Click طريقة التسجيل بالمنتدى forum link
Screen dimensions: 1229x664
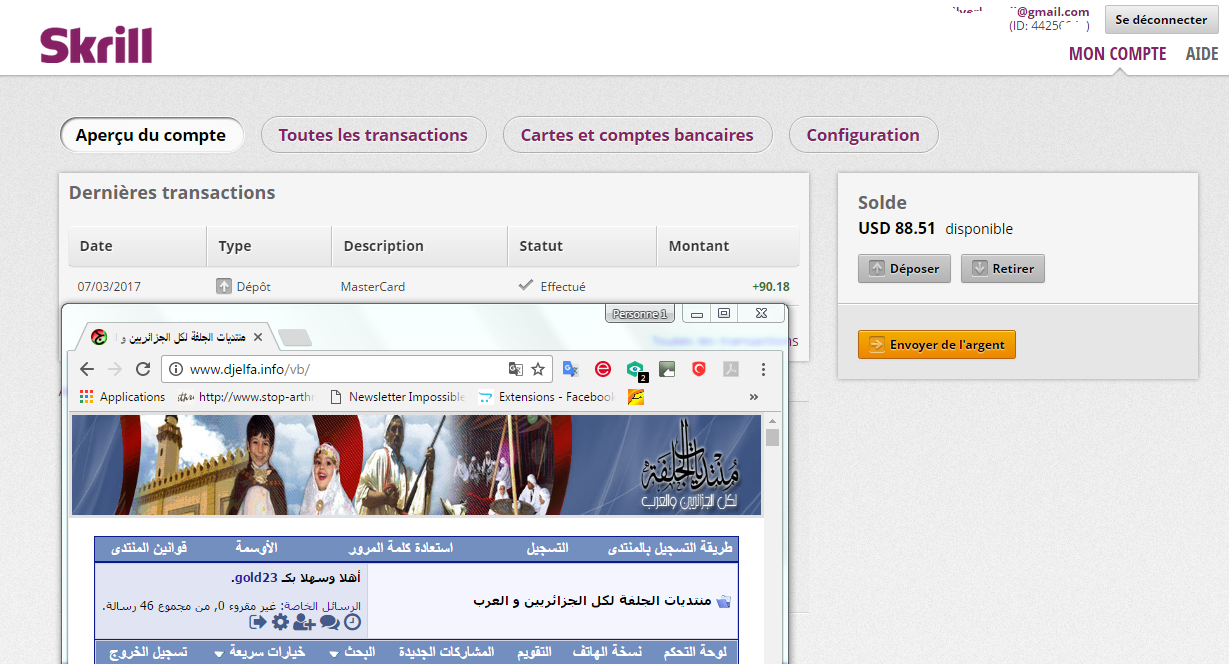click(x=670, y=548)
